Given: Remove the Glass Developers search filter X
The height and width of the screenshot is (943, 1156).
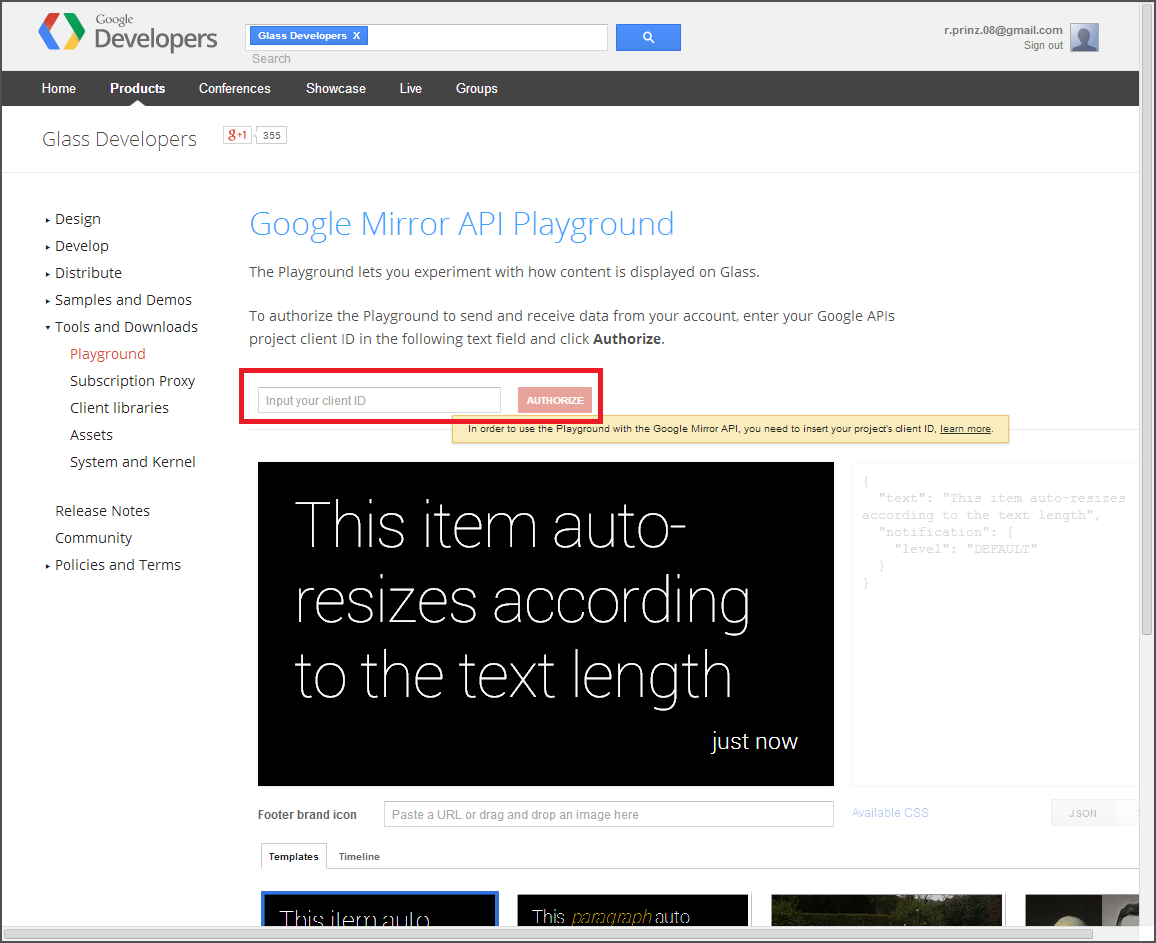Looking at the screenshot, I should click(357, 35).
